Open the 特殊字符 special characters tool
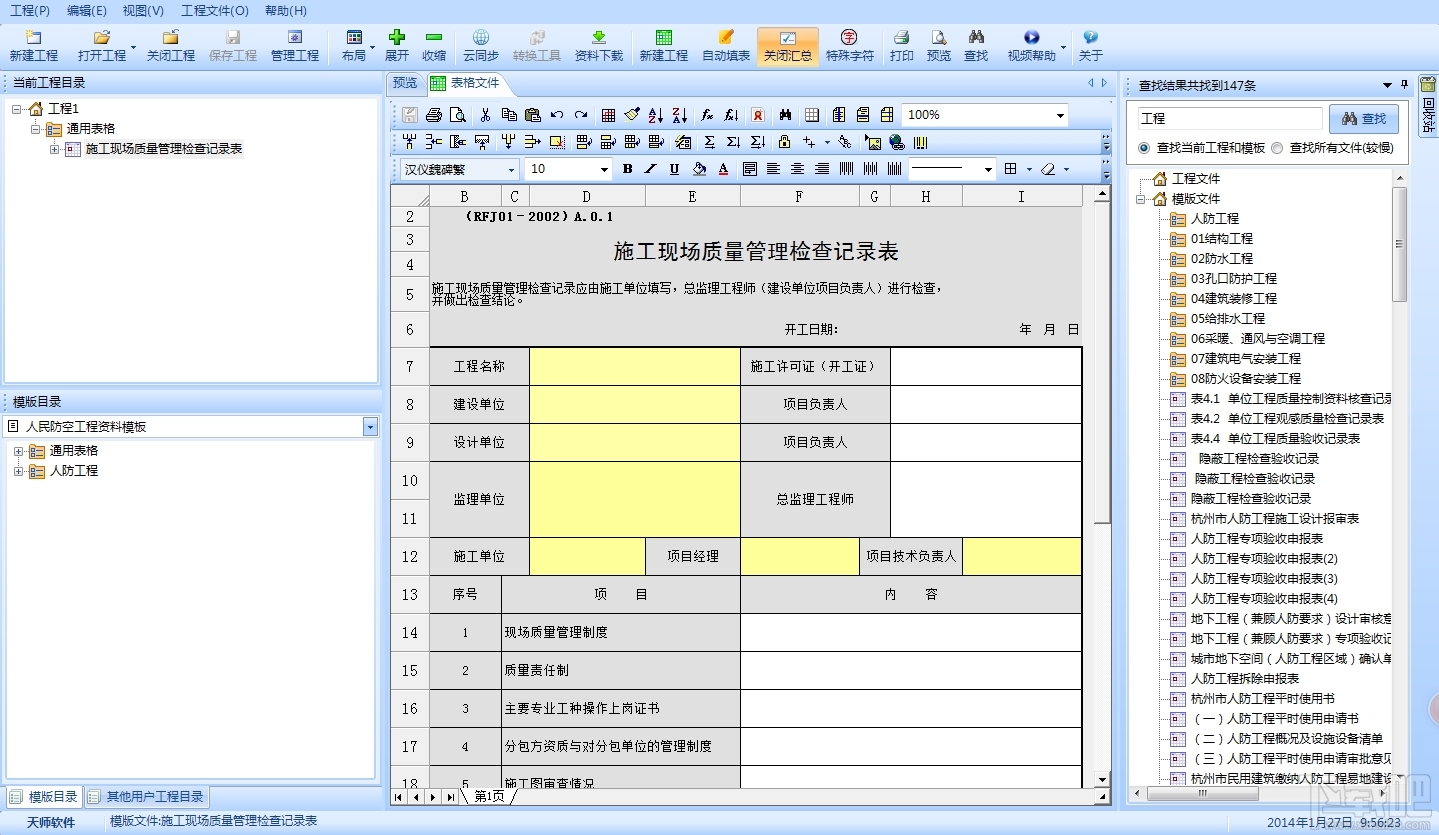The image size is (1439, 835). coord(849,46)
